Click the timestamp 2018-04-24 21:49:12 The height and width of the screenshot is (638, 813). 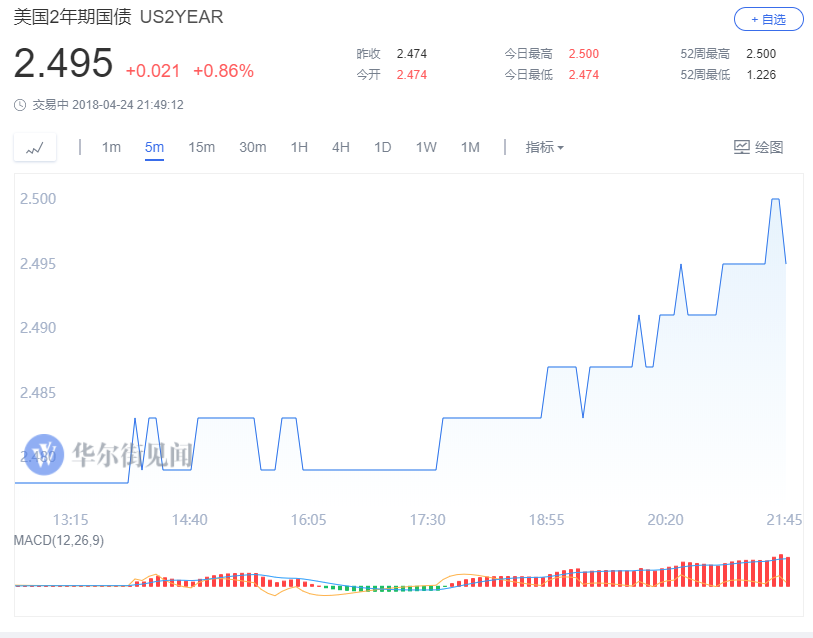(128, 105)
